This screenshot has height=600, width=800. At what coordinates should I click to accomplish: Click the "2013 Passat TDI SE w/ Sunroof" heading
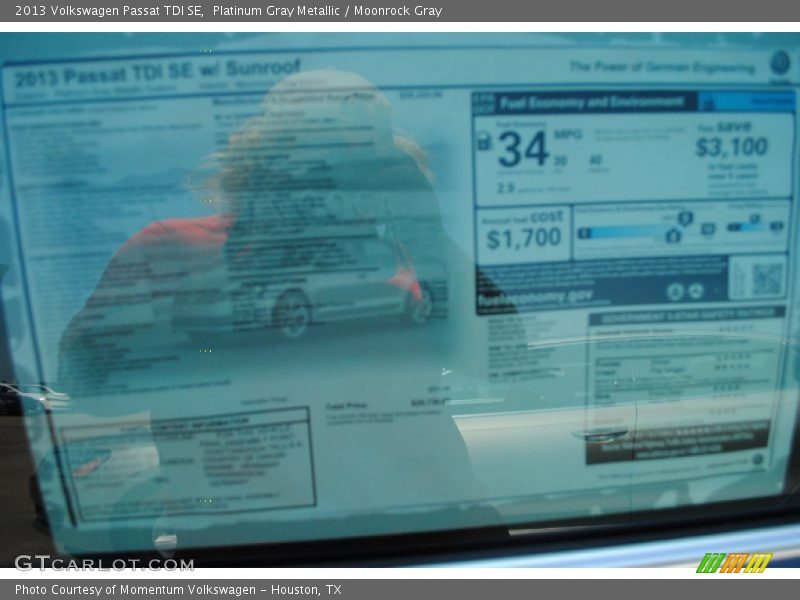click(x=157, y=73)
